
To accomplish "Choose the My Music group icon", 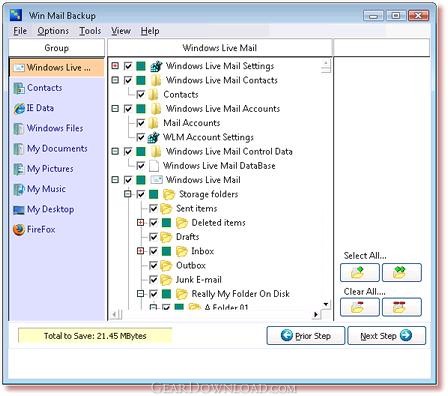I will click(19, 189).
